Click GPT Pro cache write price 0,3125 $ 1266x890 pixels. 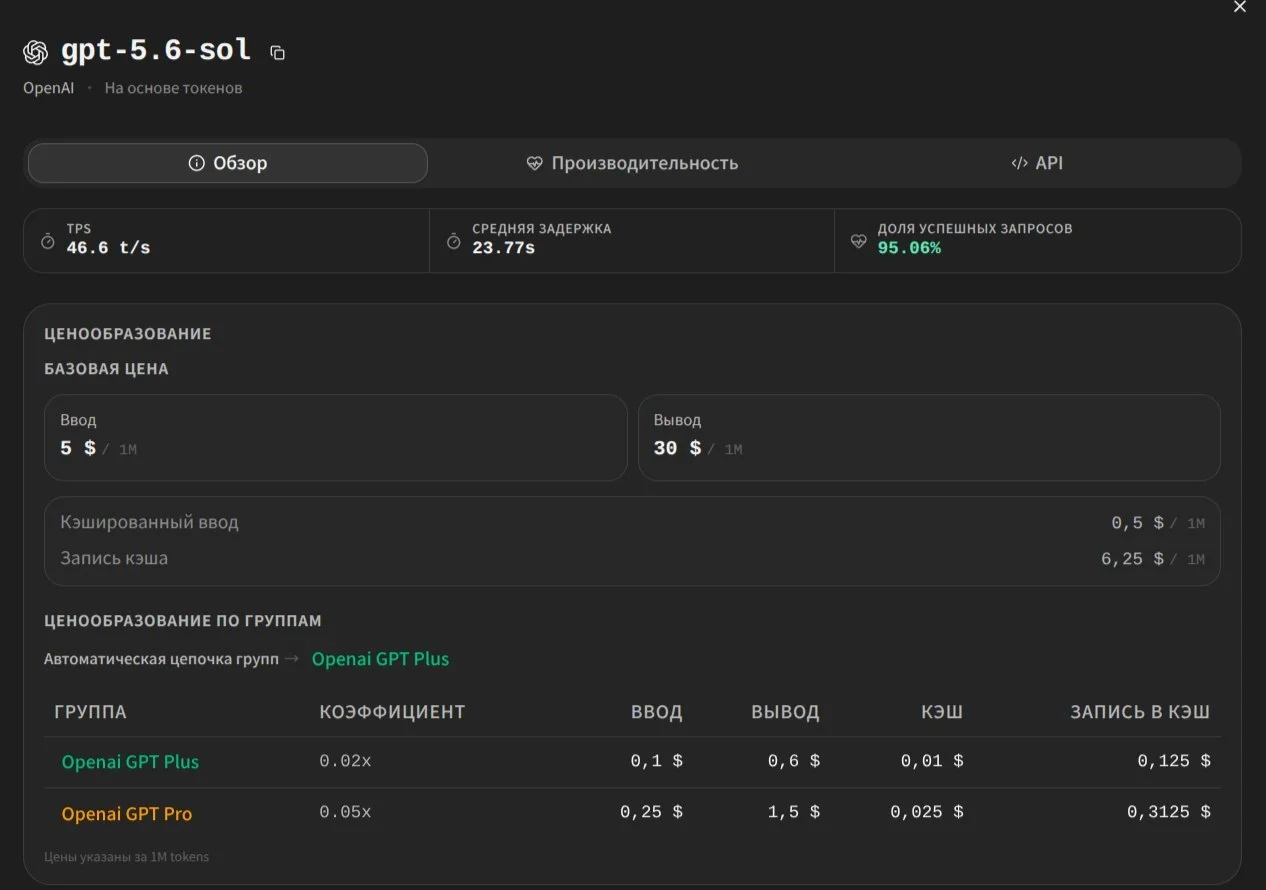1169,812
